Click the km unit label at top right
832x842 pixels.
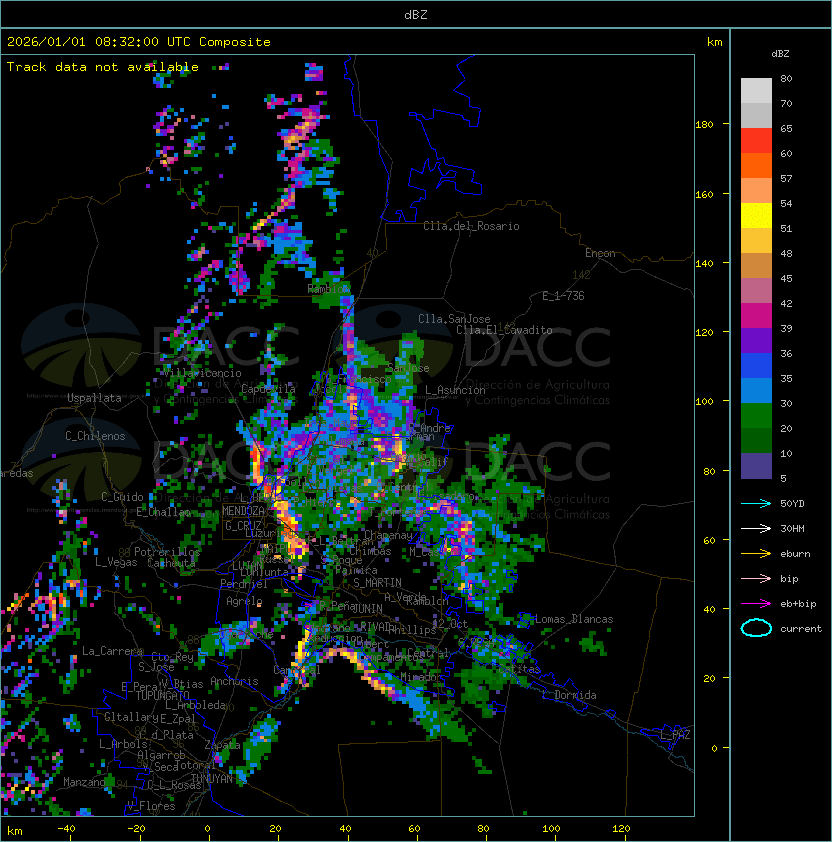(x=714, y=42)
